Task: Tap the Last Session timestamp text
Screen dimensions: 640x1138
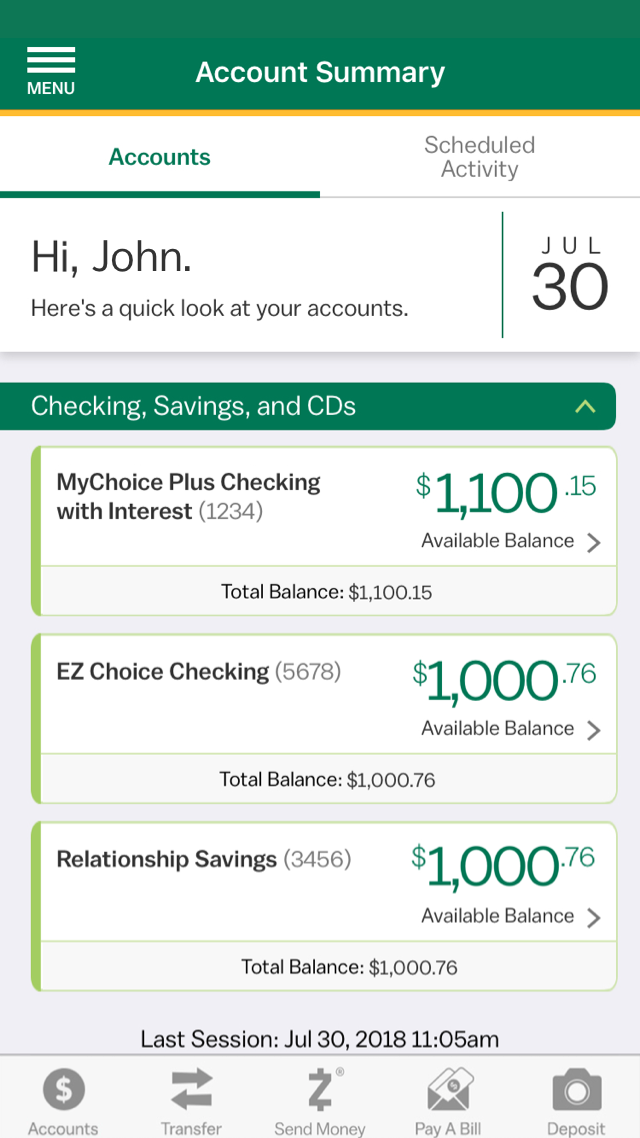Action: [x=319, y=1039]
